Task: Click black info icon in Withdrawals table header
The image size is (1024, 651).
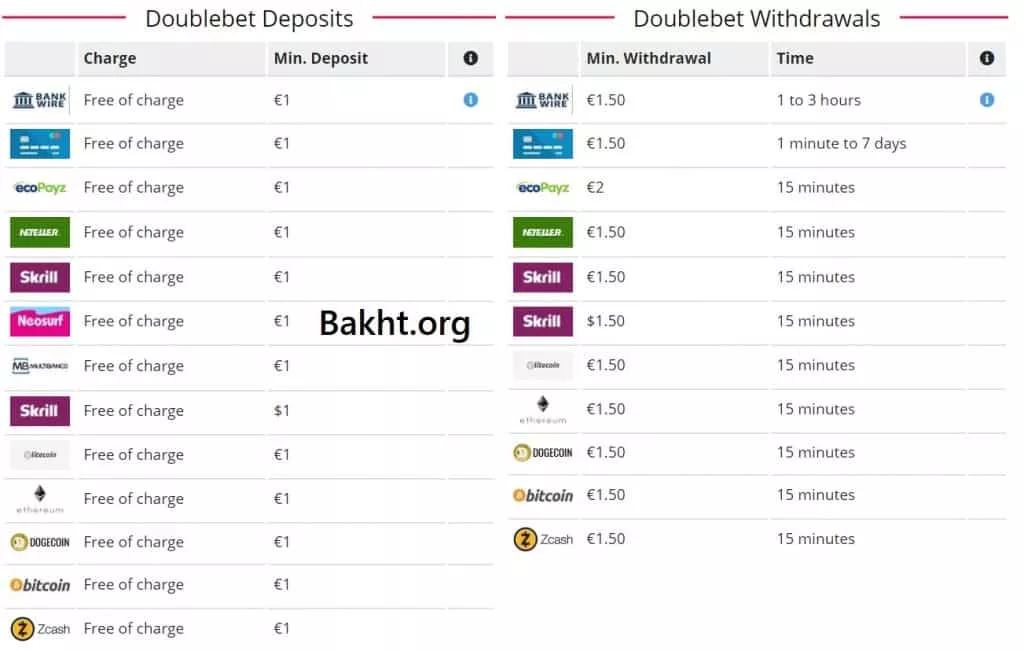Action: click(987, 59)
